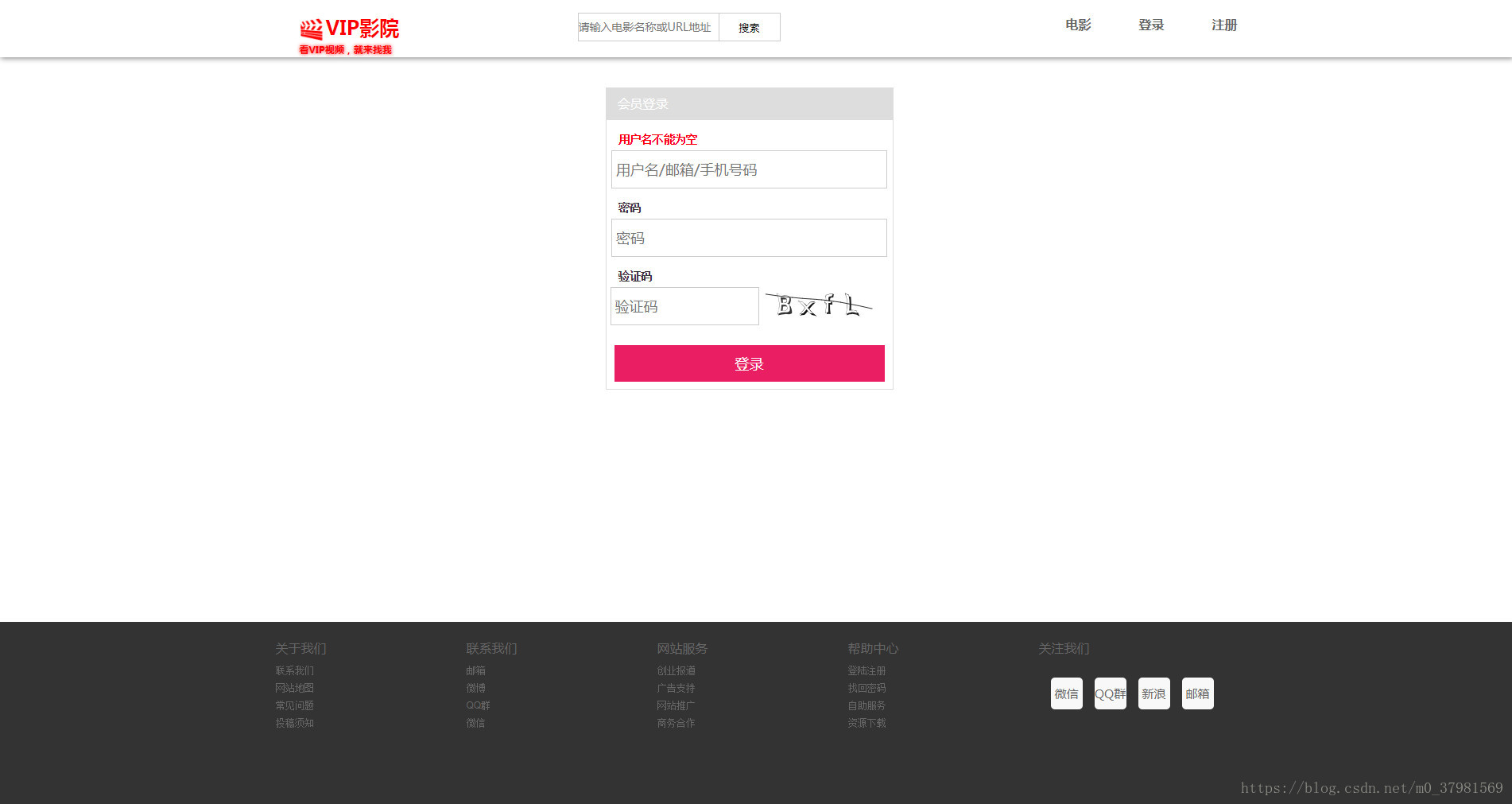1512x804 pixels.
Task: Open the 创业报道 footer link
Action: click(x=676, y=670)
